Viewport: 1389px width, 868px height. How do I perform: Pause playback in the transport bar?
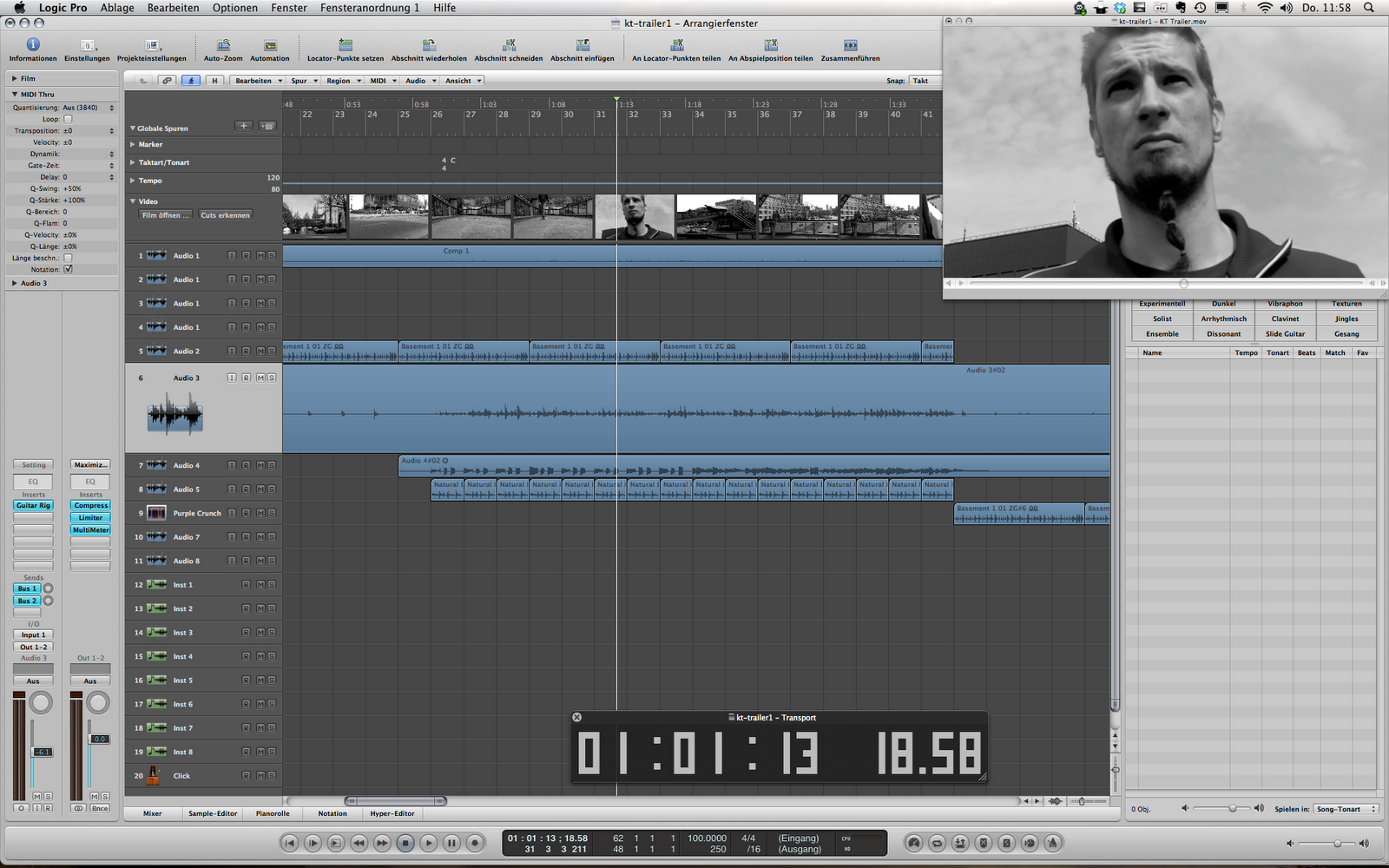click(x=451, y=843)
